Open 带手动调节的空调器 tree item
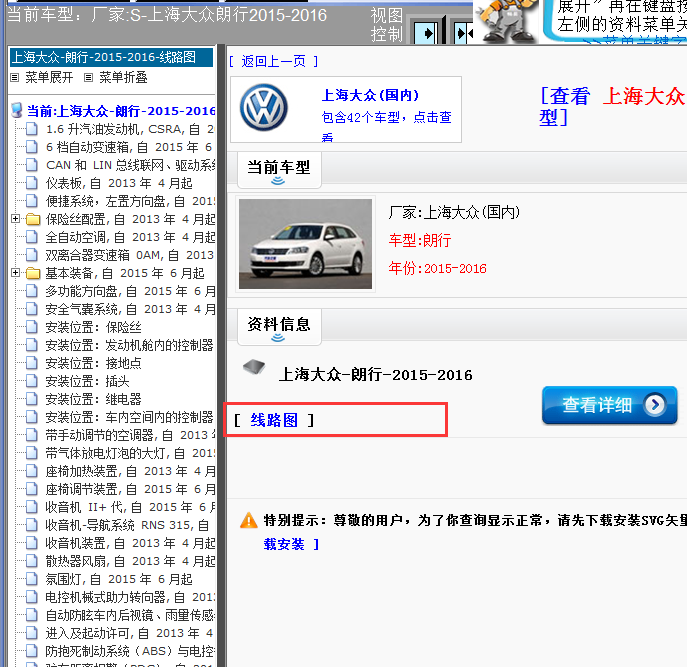The width and height of the screenshot is (687, 667). tap(130, 435)
